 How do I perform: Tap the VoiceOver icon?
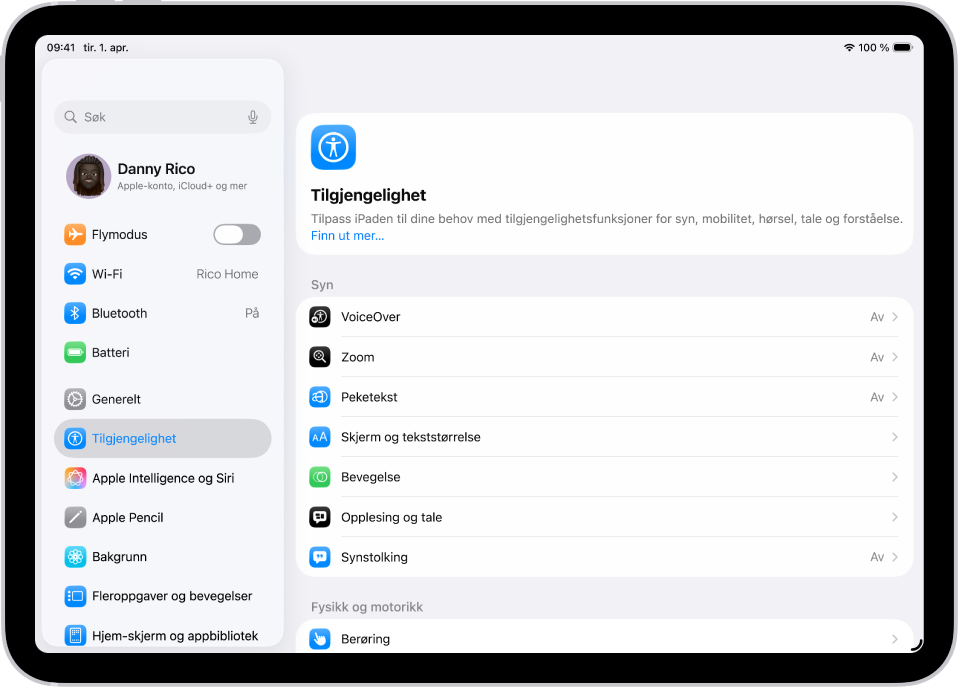click(320, 317)
